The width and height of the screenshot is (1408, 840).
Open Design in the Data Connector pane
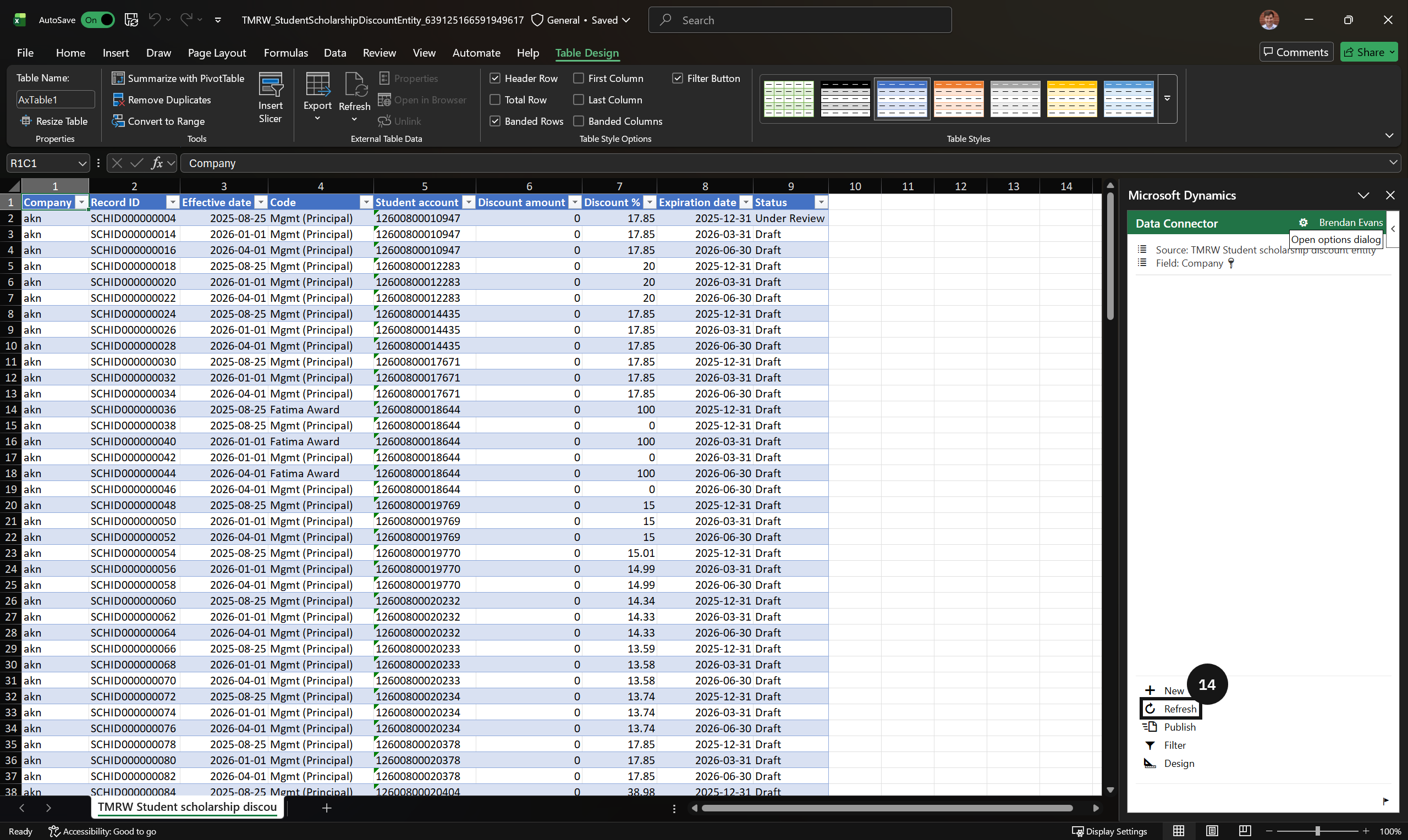click(x=1169, y=763)
